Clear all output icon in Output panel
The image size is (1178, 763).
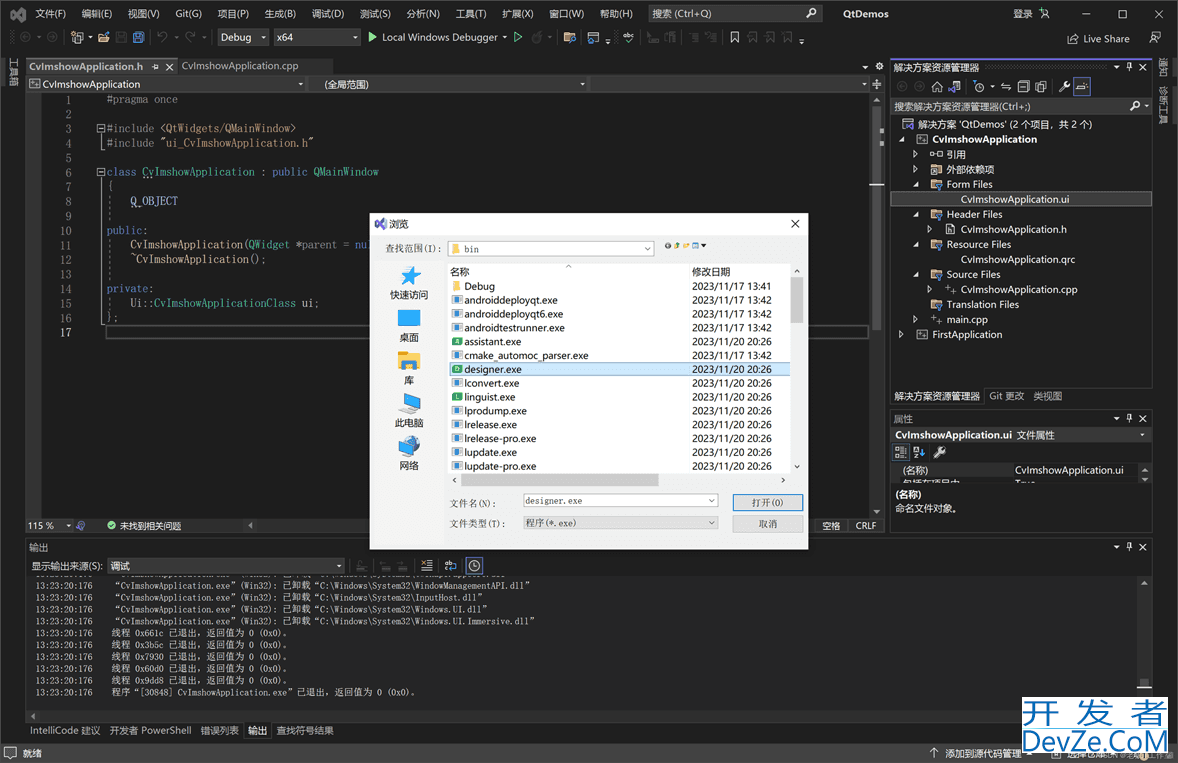click(x=427, y=565)
